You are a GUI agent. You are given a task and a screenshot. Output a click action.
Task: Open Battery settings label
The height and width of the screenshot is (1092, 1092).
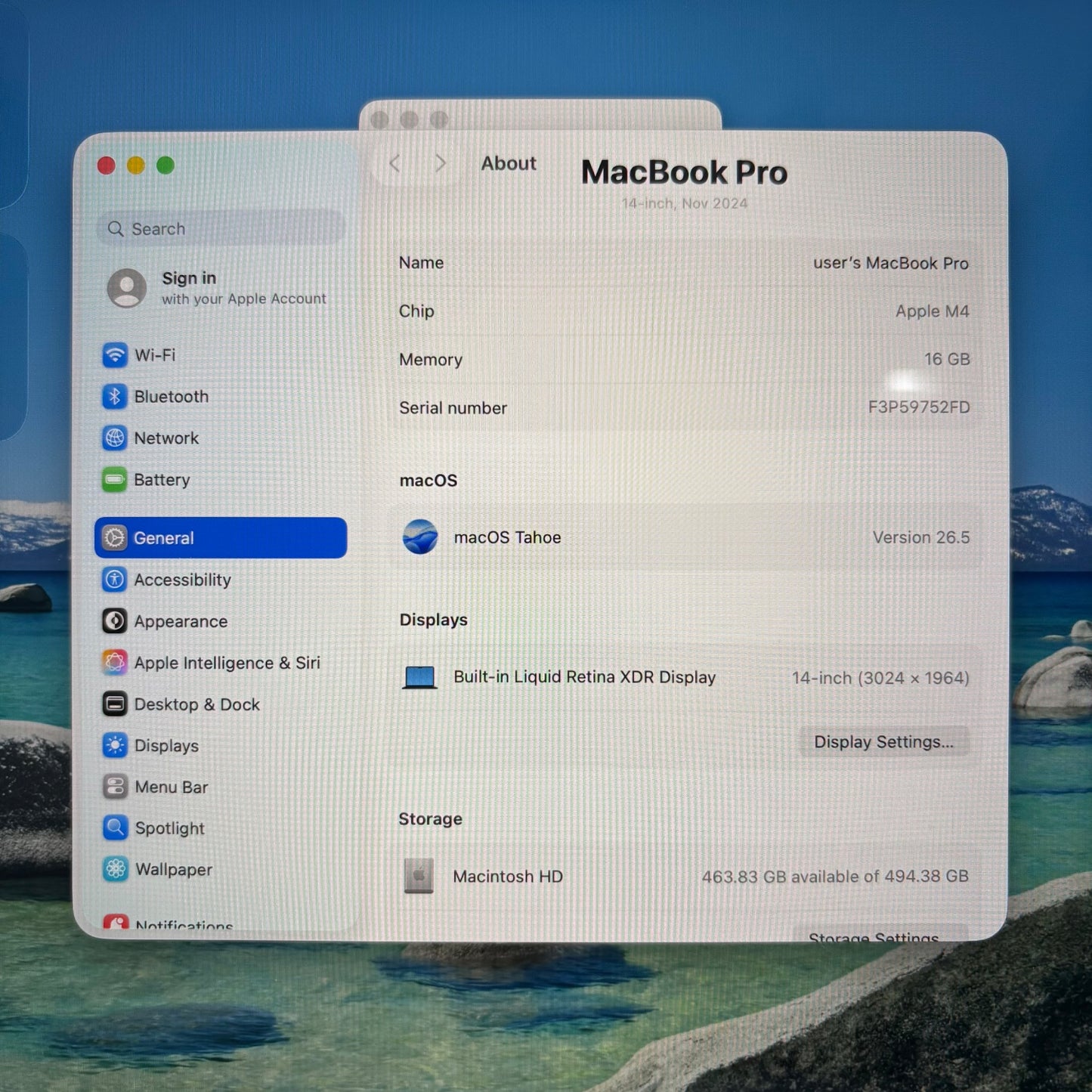click(162, 480)
